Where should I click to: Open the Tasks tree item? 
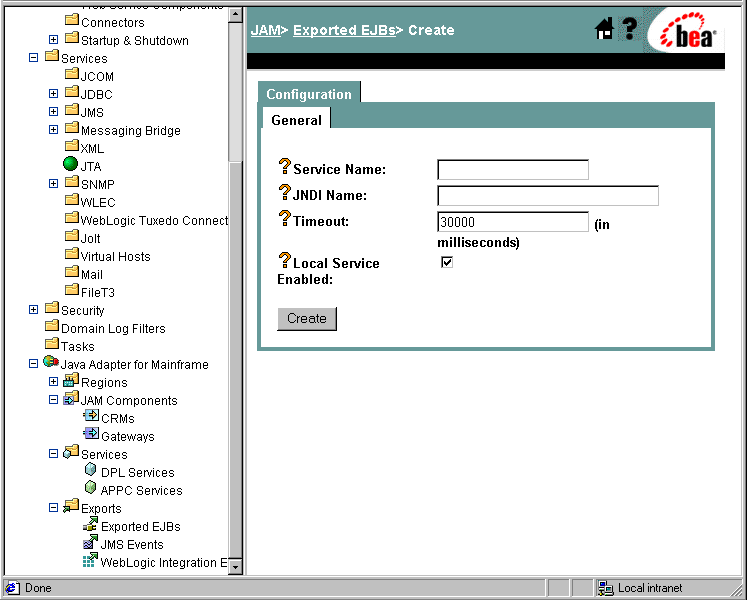coord(78,346)
